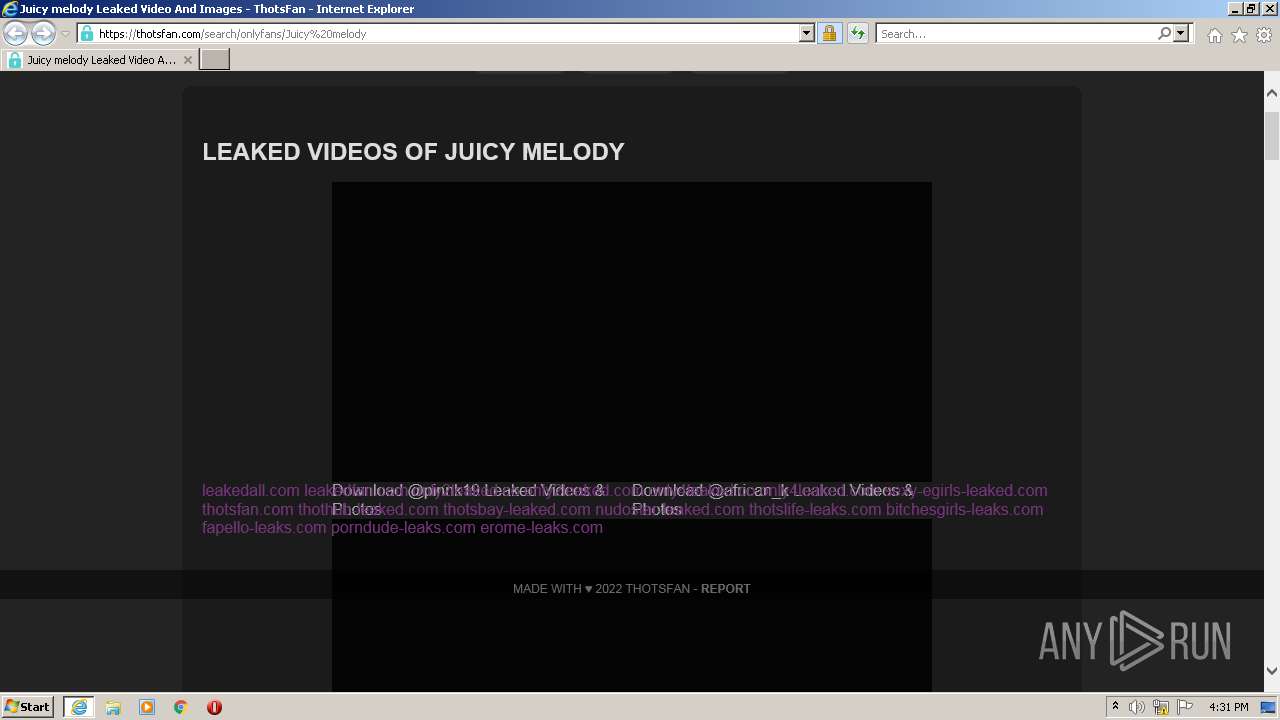The image size is (1280, 720).
Task: Open the recent pages dropdown beside Forward
Action: (x=65, y=33)
